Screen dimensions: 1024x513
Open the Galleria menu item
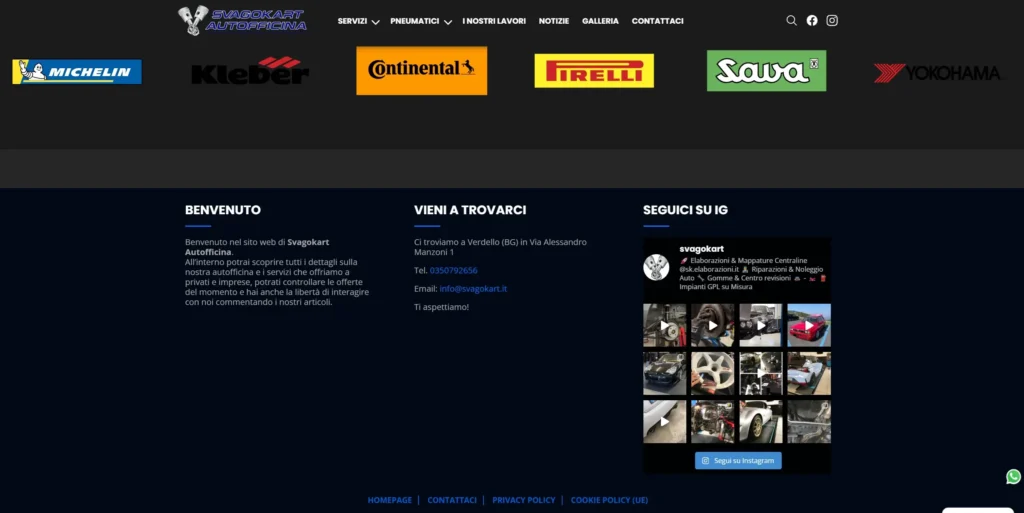600,21
